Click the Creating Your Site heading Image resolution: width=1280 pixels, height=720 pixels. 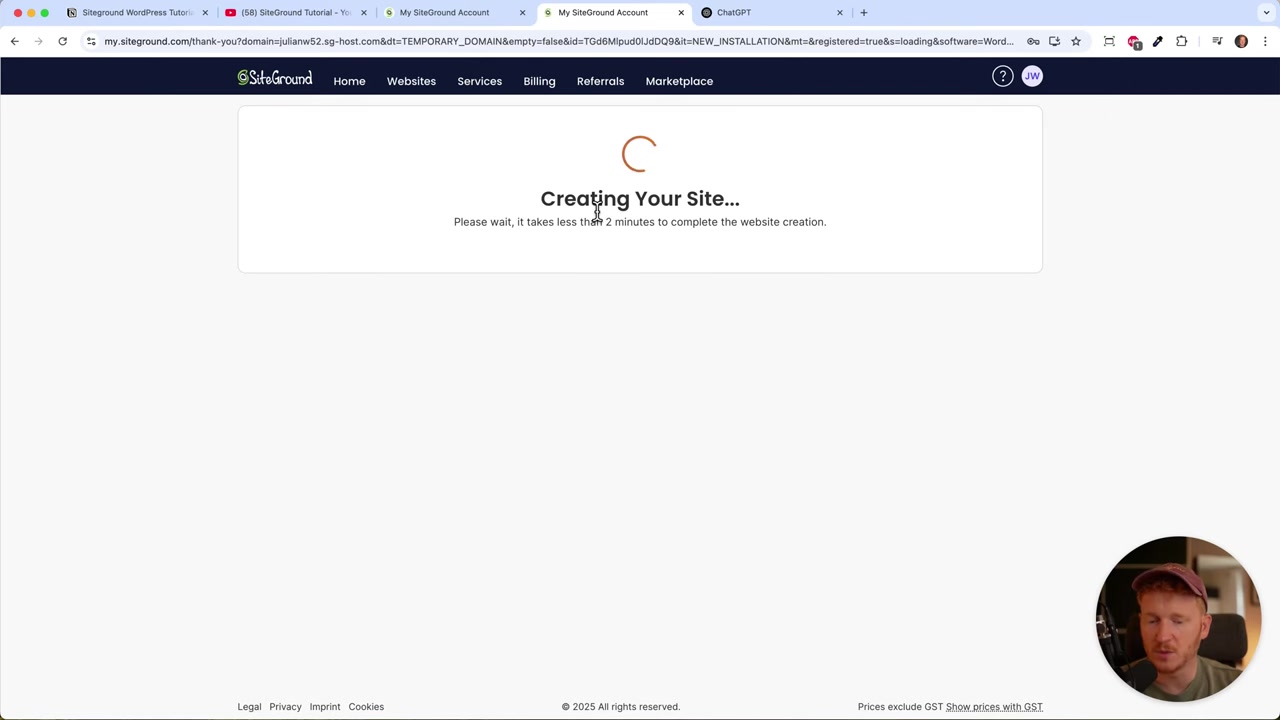(640, 199)
